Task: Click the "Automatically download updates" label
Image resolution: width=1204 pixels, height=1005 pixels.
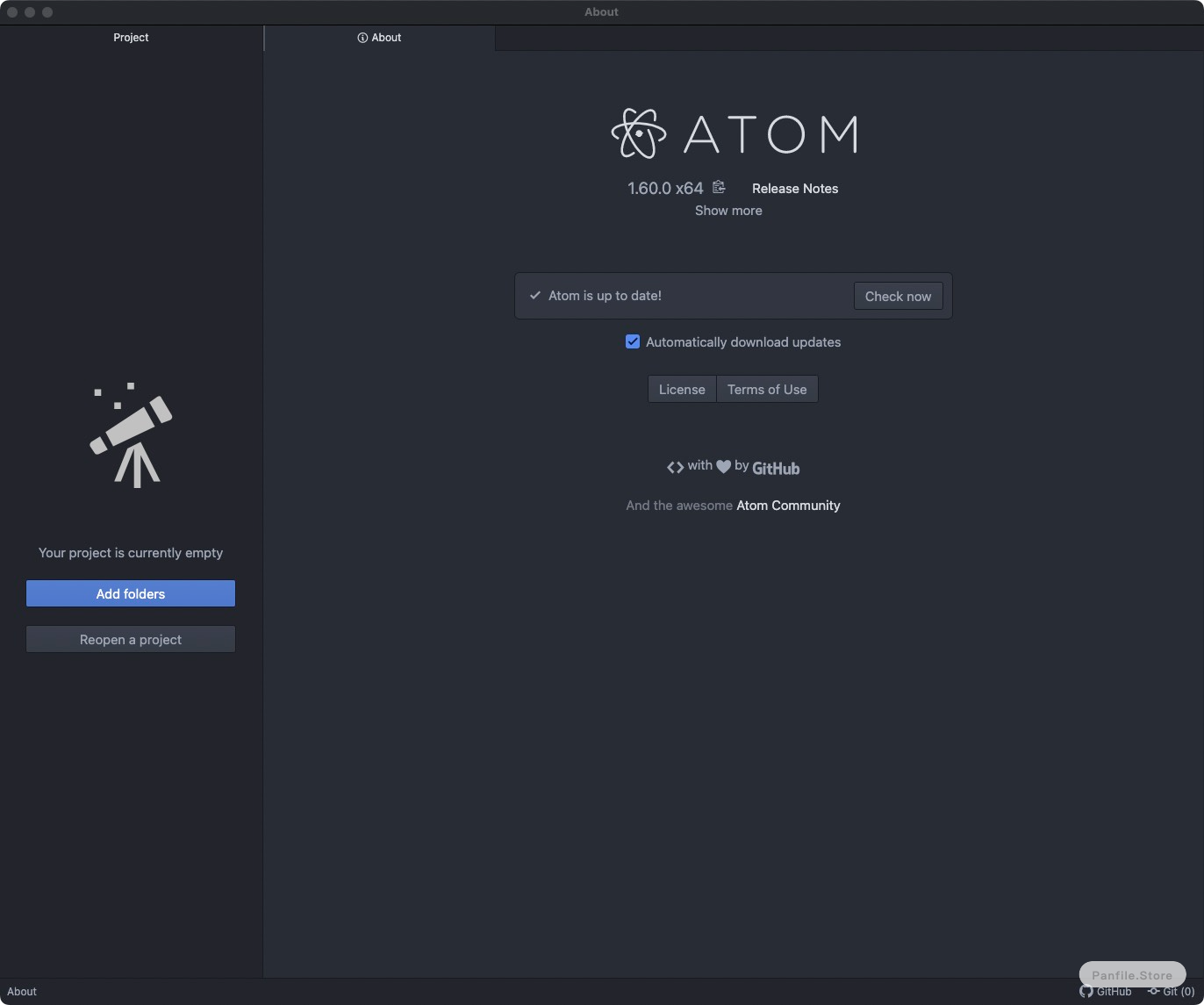Action: (x=743, y=342)
